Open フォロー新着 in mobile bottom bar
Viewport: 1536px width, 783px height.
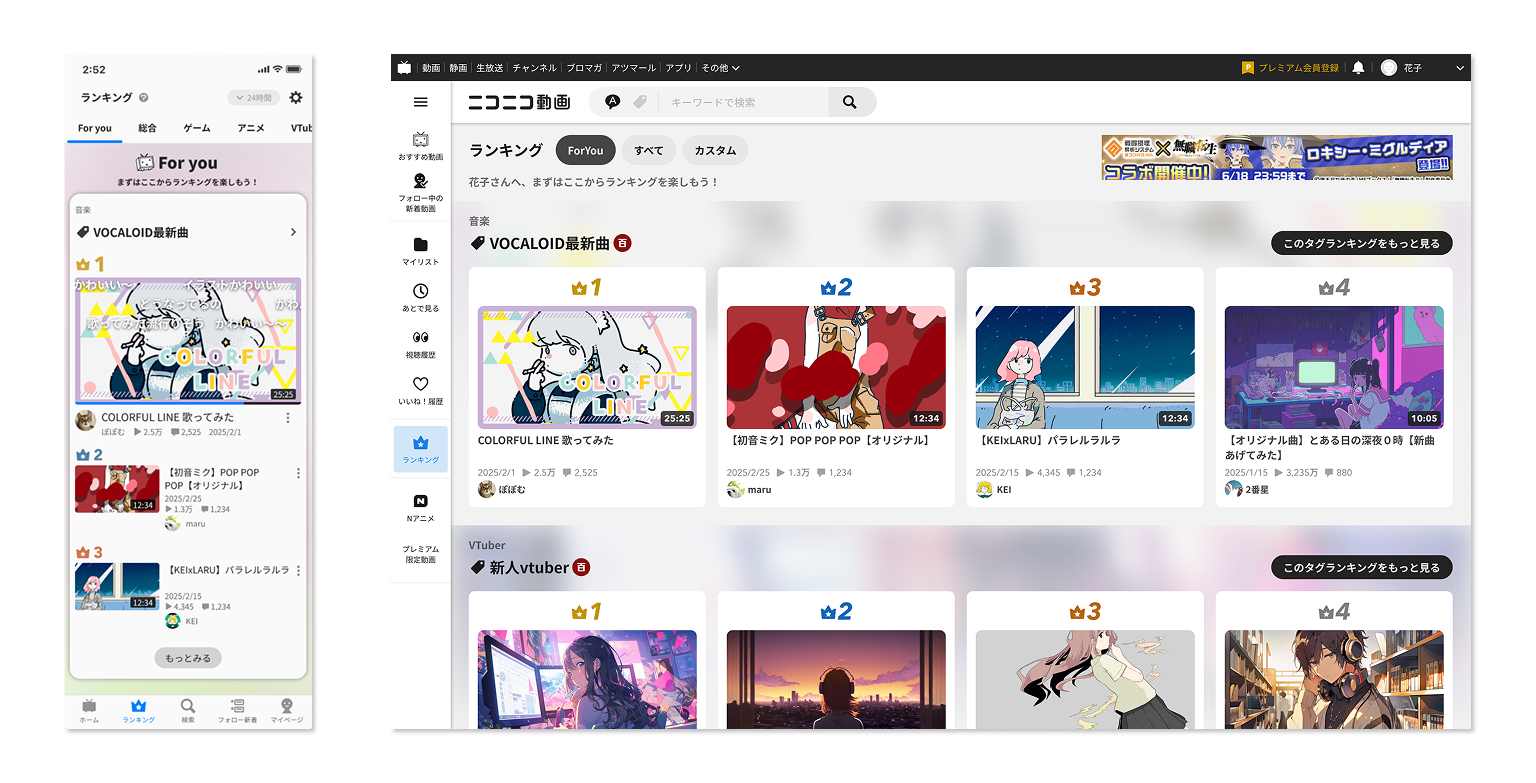(x=237, y=711)
